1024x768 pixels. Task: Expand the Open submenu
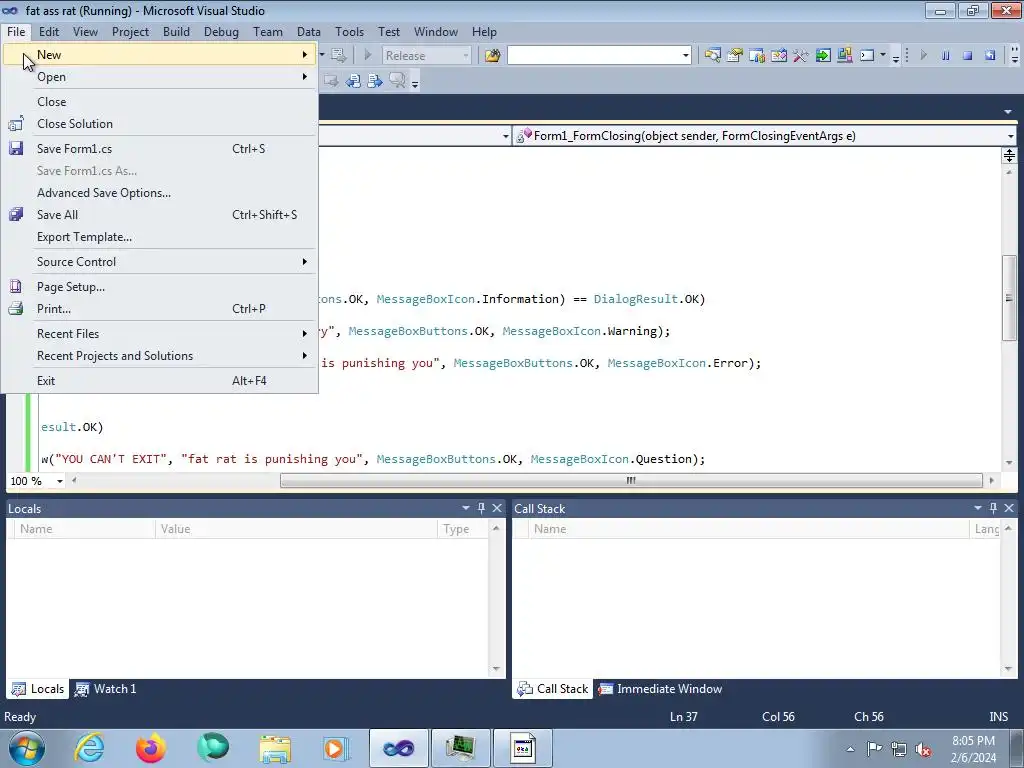(160, 77)
